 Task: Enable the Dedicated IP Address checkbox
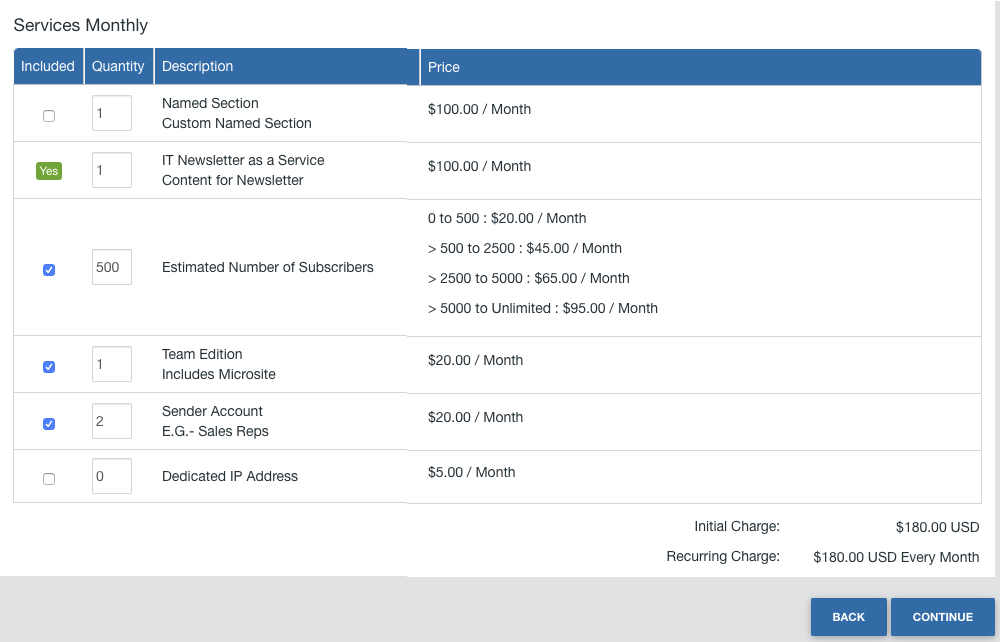coord(49,479)
